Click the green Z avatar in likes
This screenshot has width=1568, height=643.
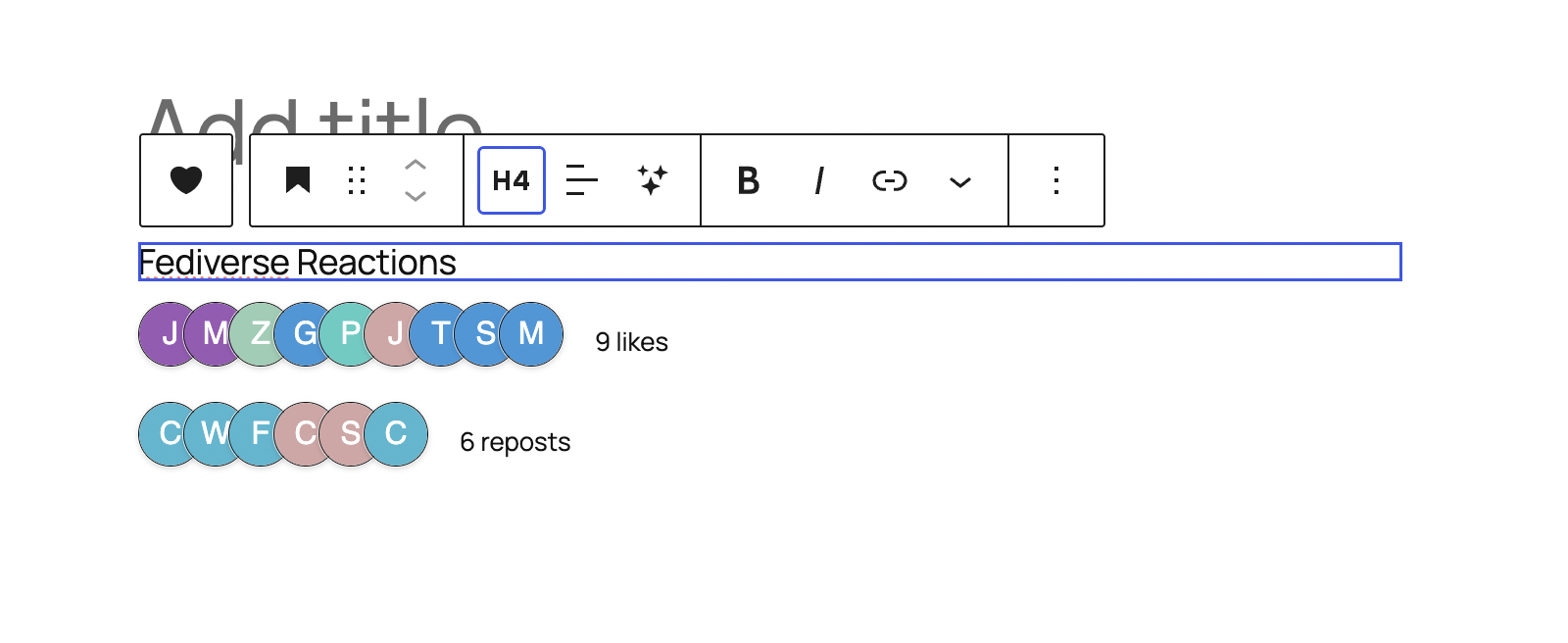click(x=261, y=334)
